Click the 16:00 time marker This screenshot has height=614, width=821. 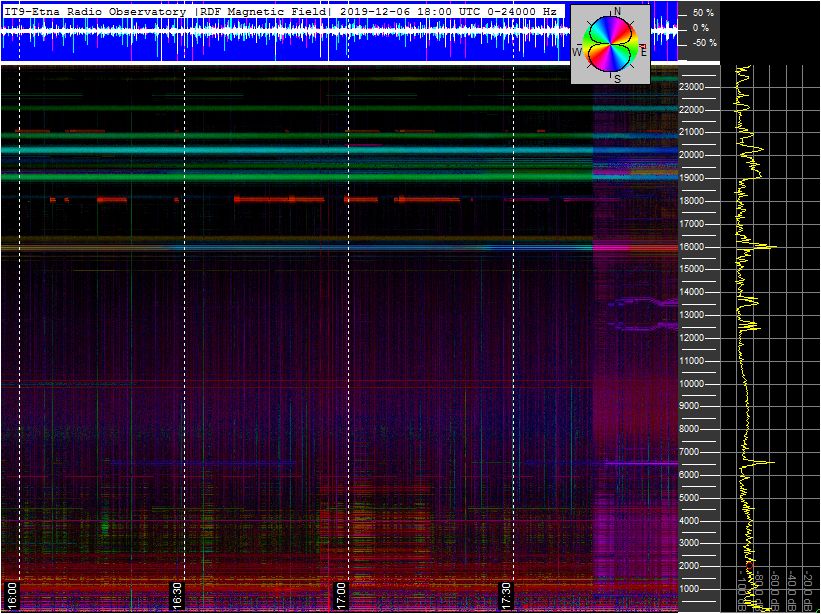point(12,595)
